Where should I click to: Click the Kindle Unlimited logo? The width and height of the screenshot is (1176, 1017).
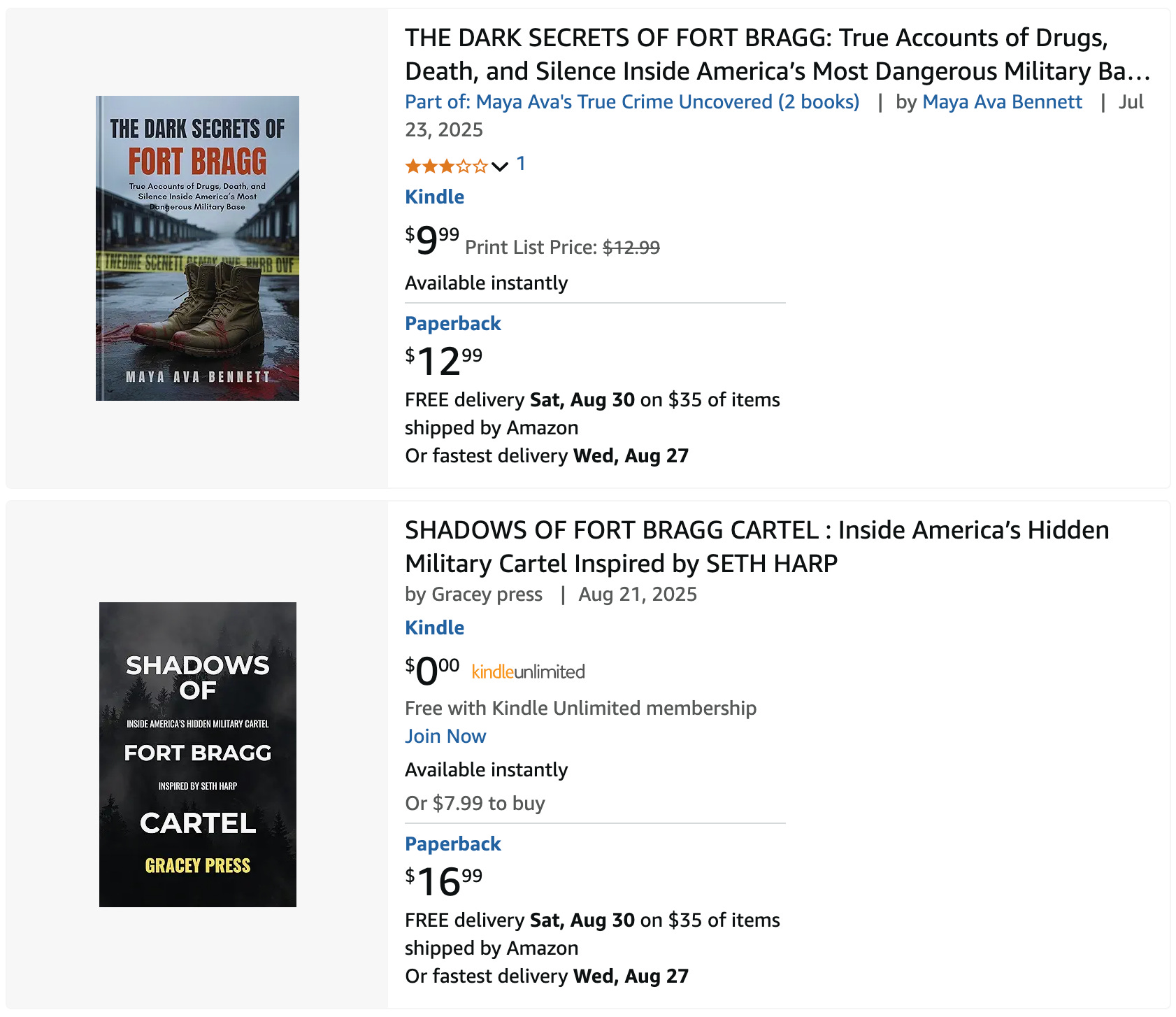pos(528,672)
